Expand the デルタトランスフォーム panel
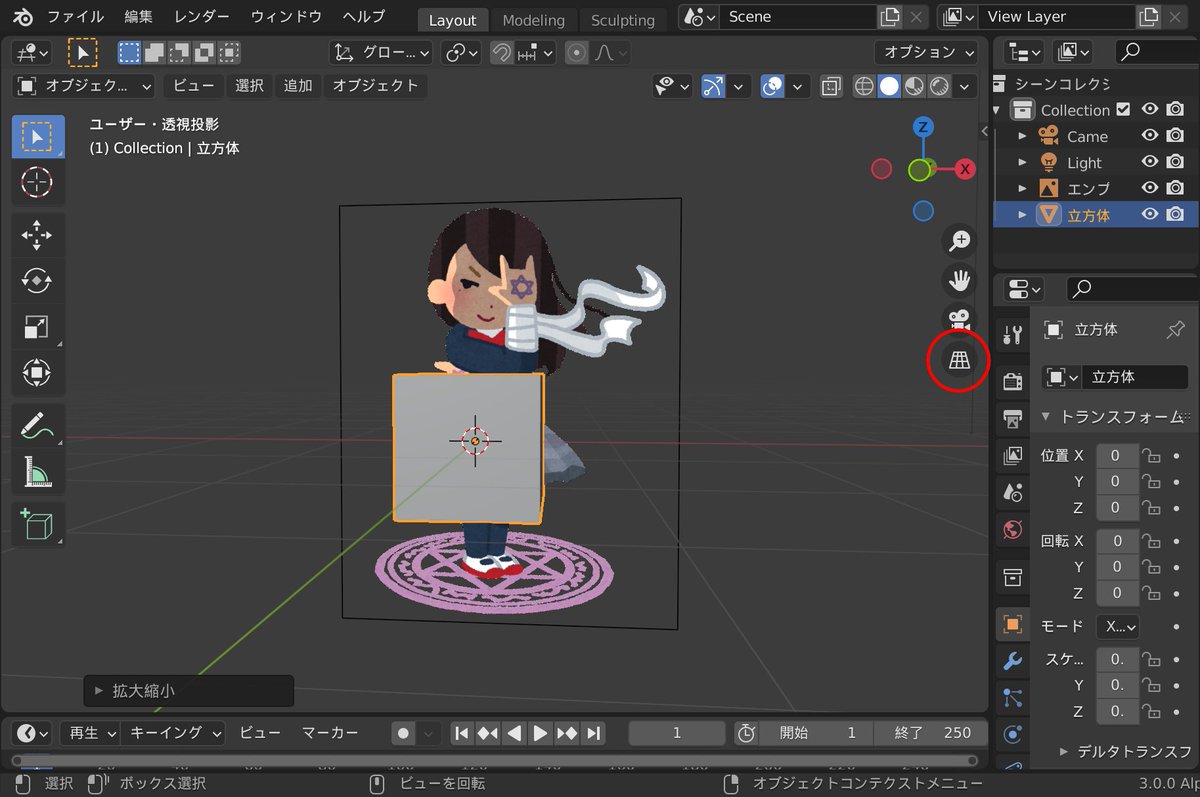 click(1128, 751)
